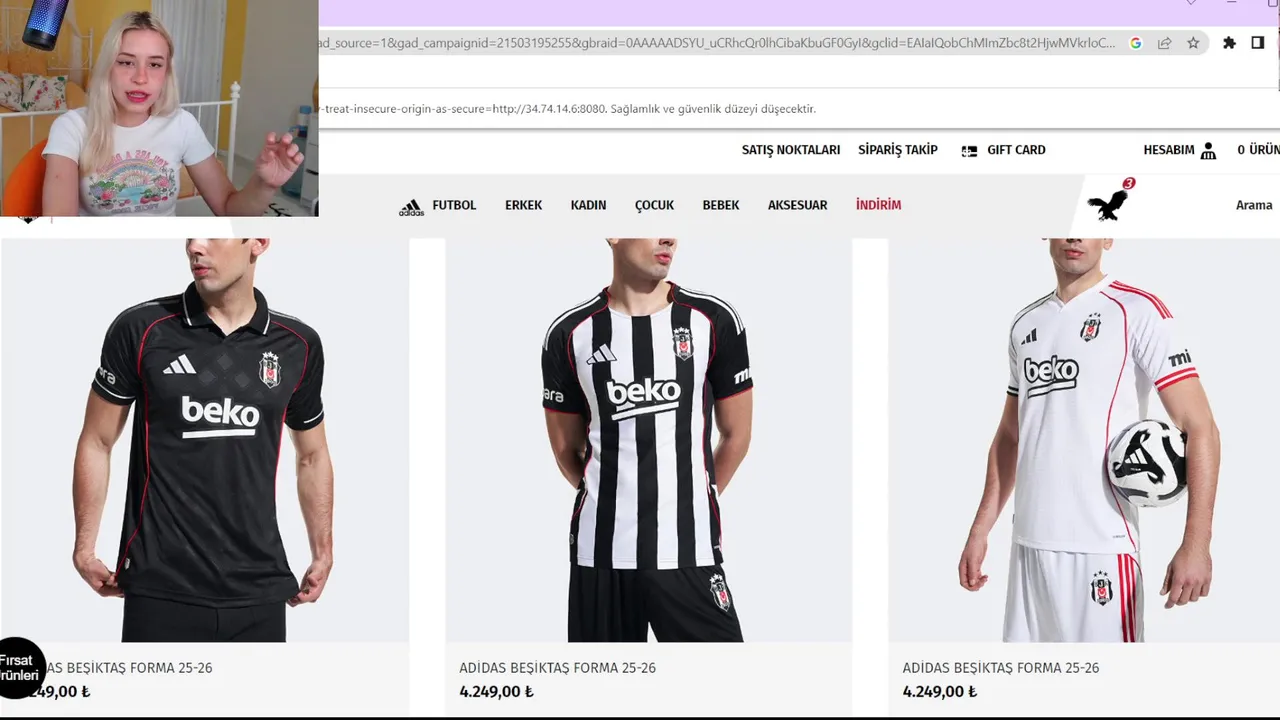Image resolution: width=1280 pixels, height=720 pixels.
Task: Expand the AKSESUAR category menu
Action: click(797, 205)
